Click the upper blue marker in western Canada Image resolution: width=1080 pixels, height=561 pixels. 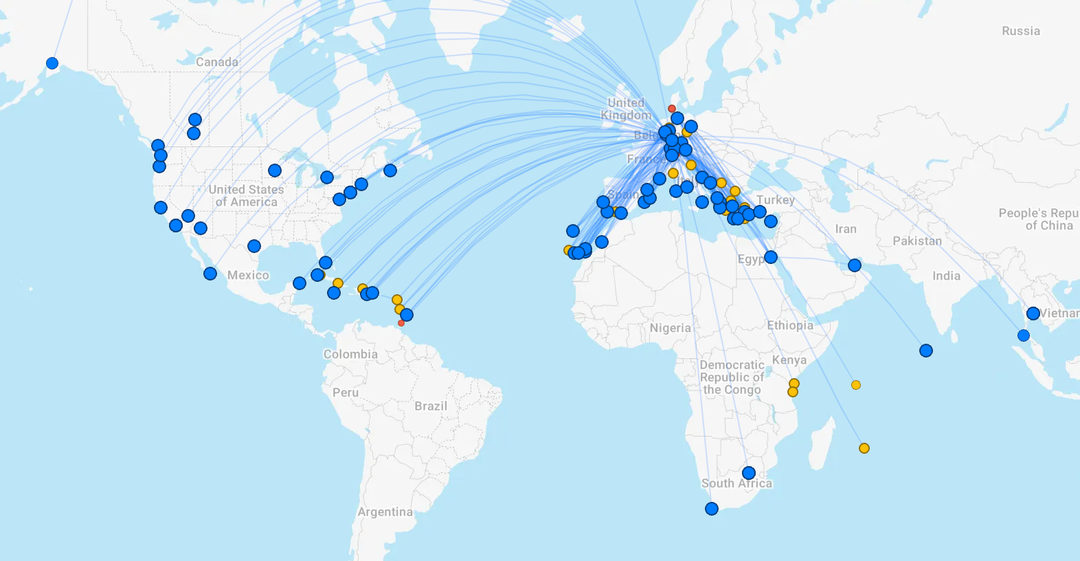pos(195,120)
